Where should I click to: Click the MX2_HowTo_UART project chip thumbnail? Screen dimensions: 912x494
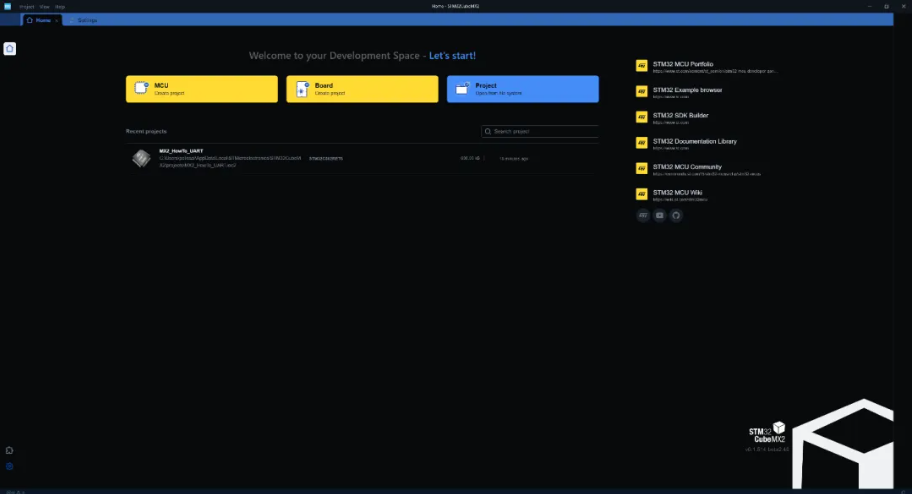(x=141, y=158)
